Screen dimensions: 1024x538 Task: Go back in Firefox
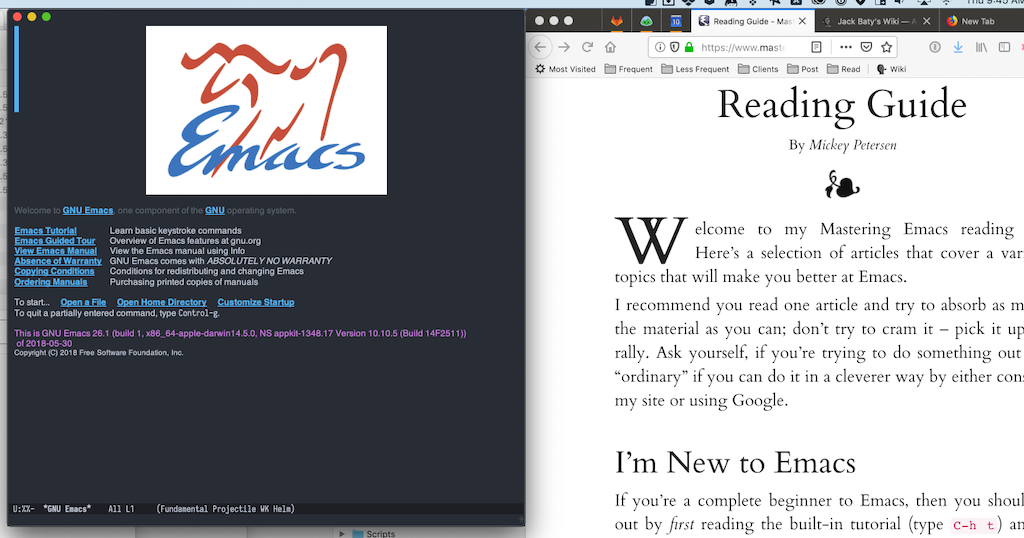540,47
